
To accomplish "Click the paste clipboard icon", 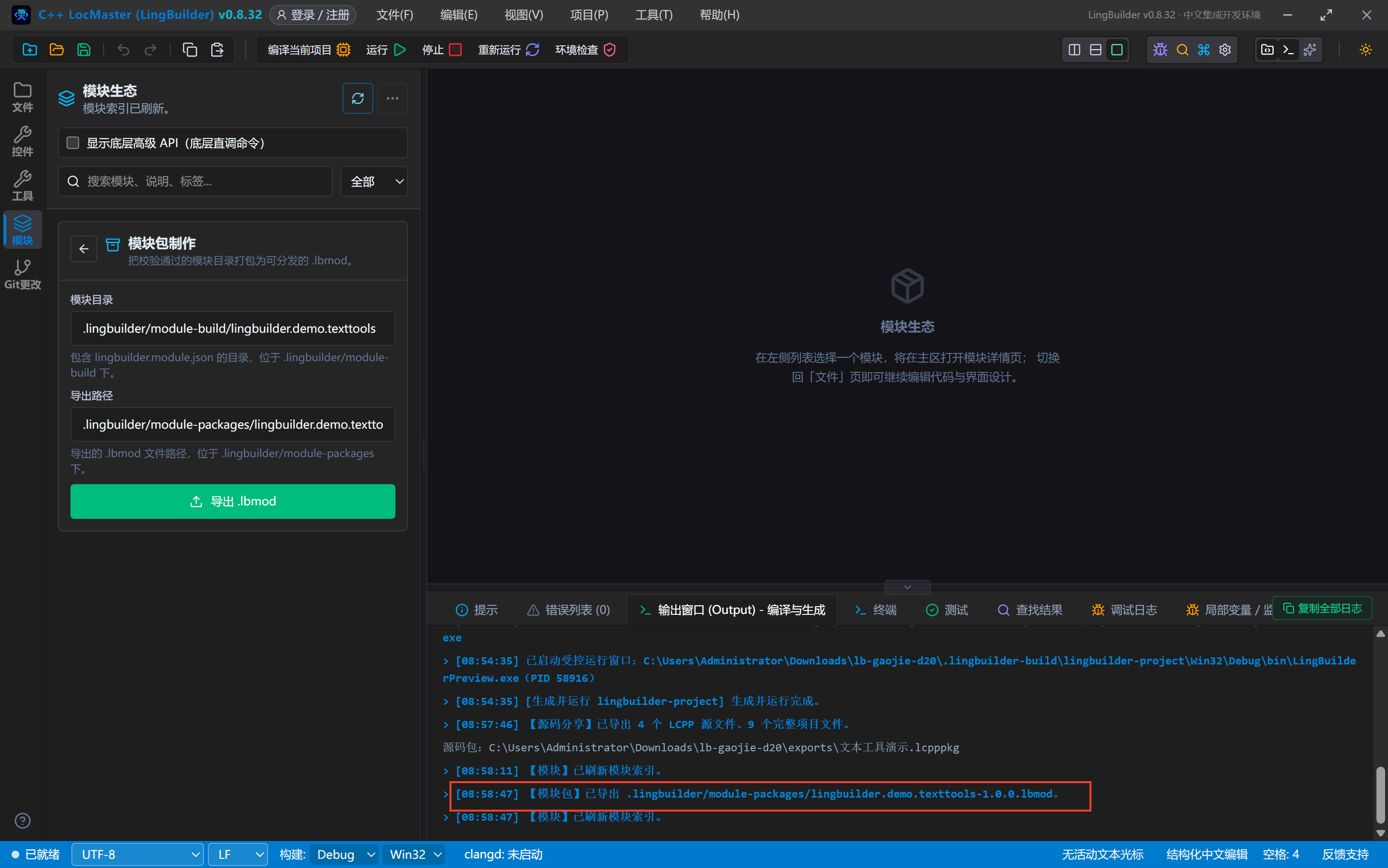I will (217, 50).
